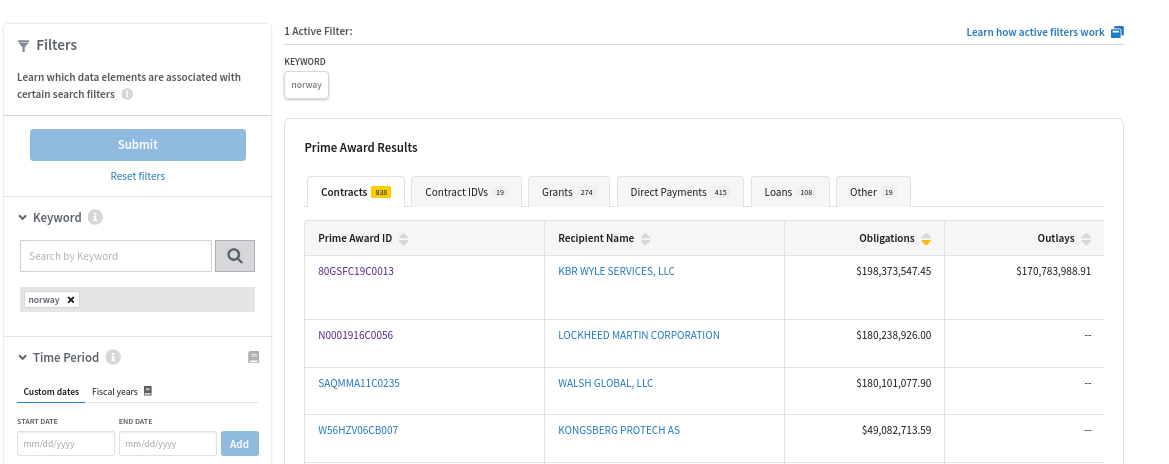
Task: Collapse the Time Period section
Action: click(x=23, y=357)
